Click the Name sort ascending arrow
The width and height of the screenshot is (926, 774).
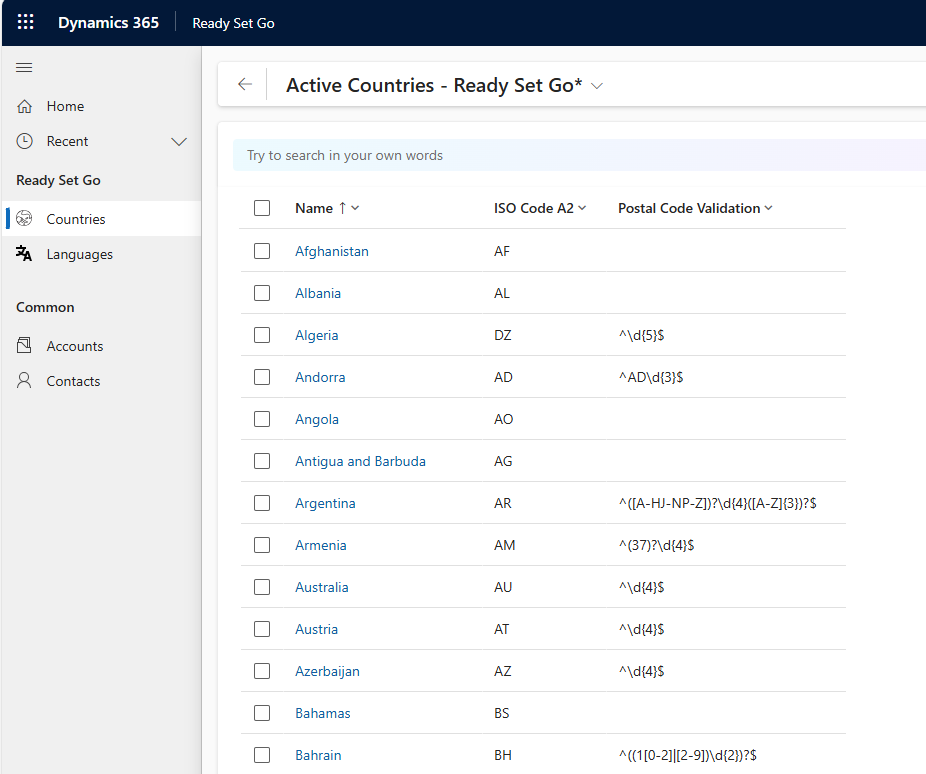[x=342, y=208]
